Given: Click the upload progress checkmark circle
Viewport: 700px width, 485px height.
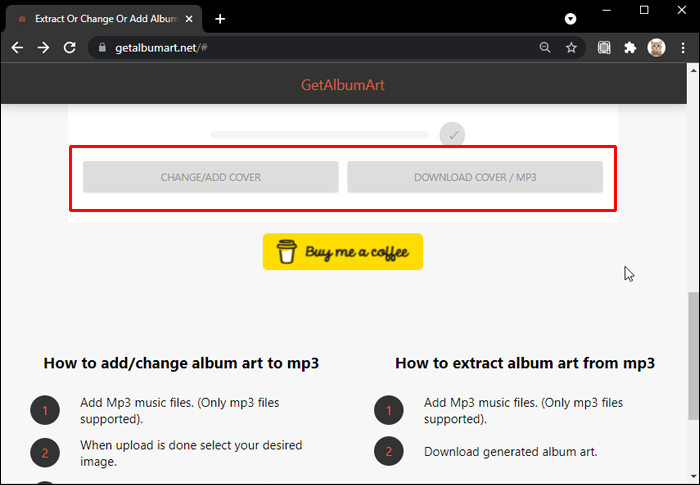Looking at the screenshot, I should tap(452, 134).
